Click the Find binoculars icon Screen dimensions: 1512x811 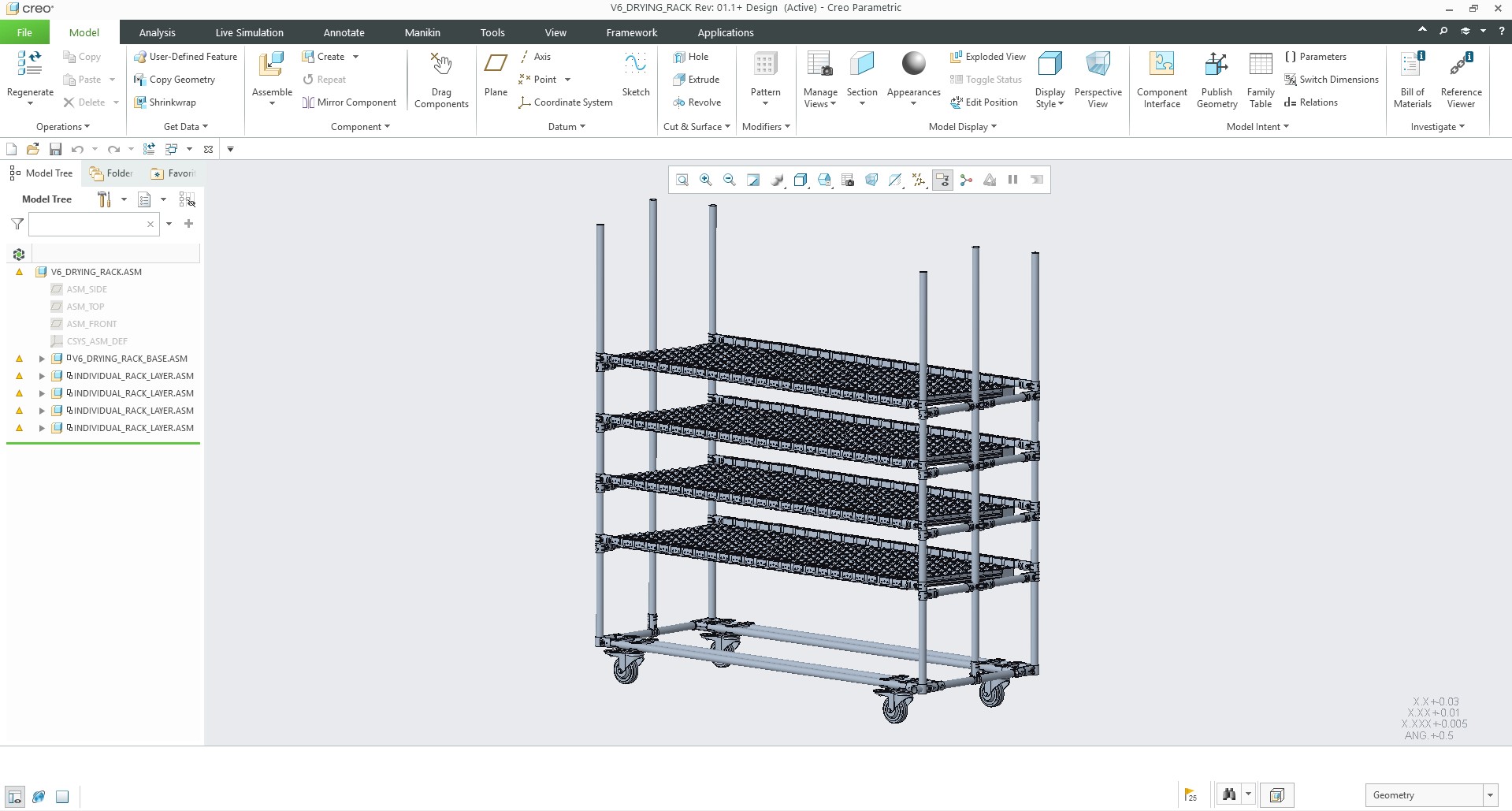point(1229,794)
